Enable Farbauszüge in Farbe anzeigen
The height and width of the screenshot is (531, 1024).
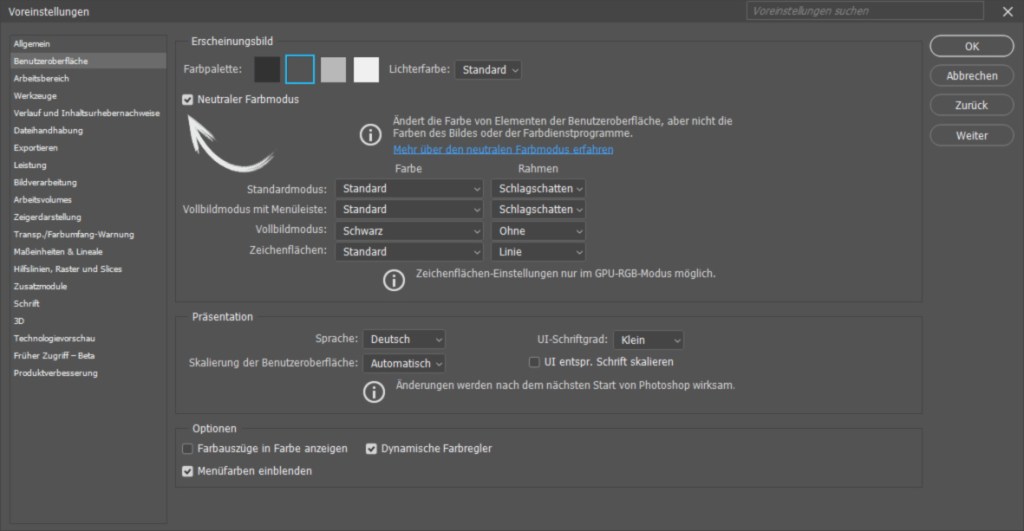pos(188,449)
